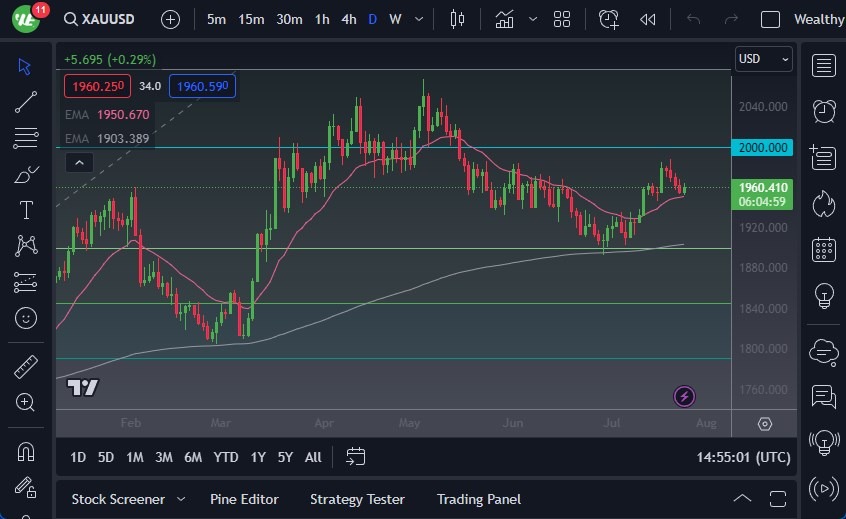This screenshot has width=846, height=519.
Task: Collapse the indicator legend chevron
Action: point(79,163)
